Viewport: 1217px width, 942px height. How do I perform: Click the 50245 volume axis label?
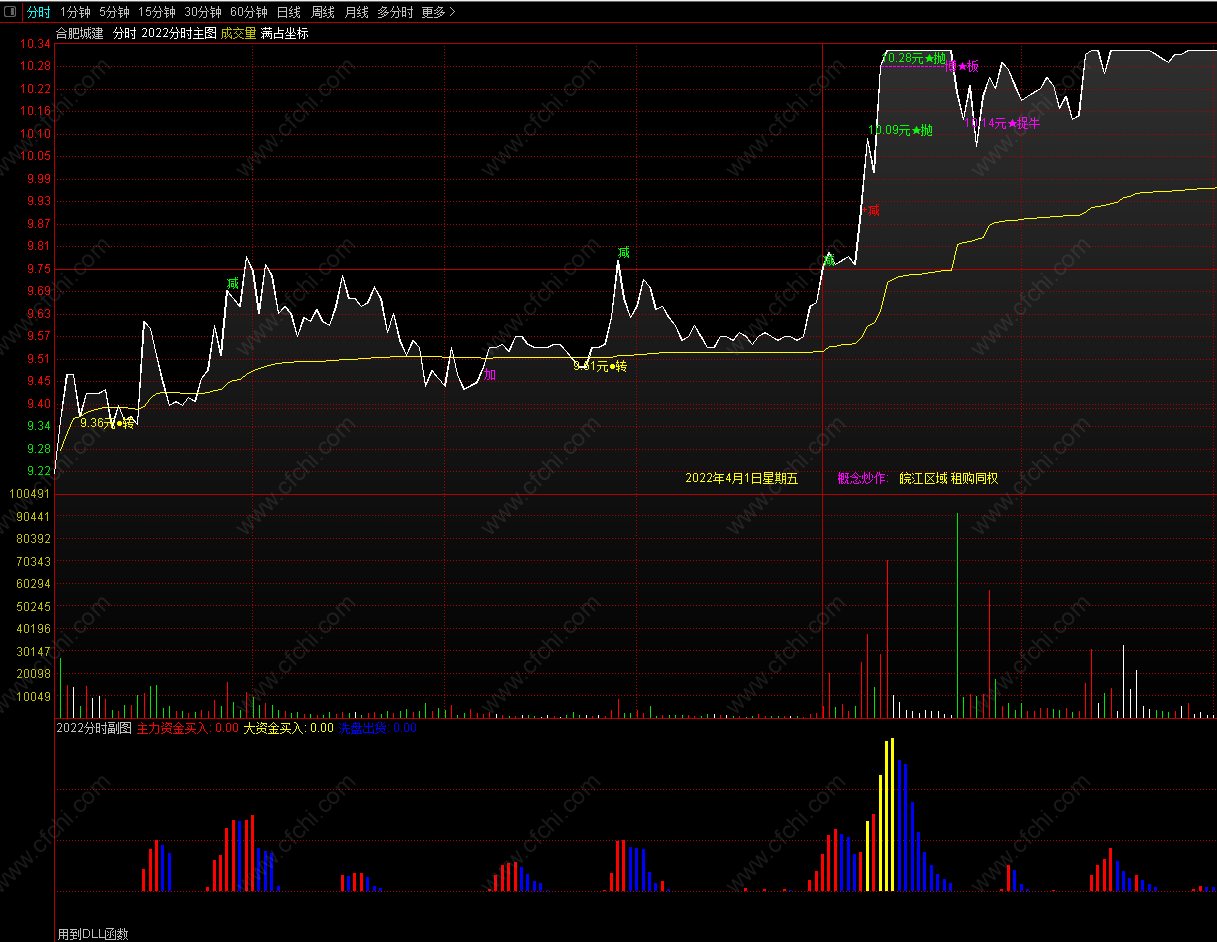[x=33, y=607]
